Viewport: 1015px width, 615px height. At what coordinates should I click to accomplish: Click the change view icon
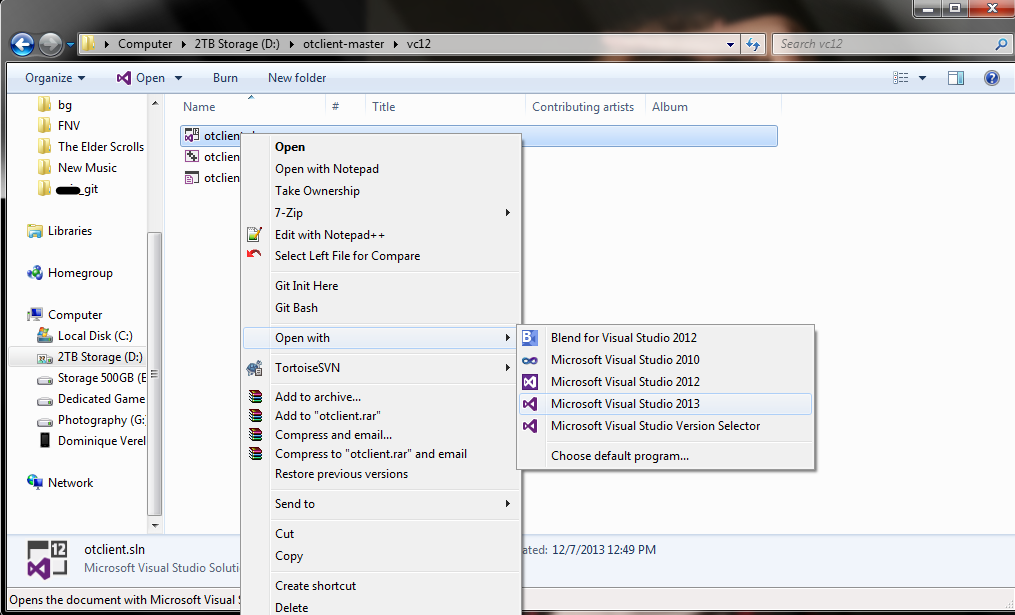point(900,78)
